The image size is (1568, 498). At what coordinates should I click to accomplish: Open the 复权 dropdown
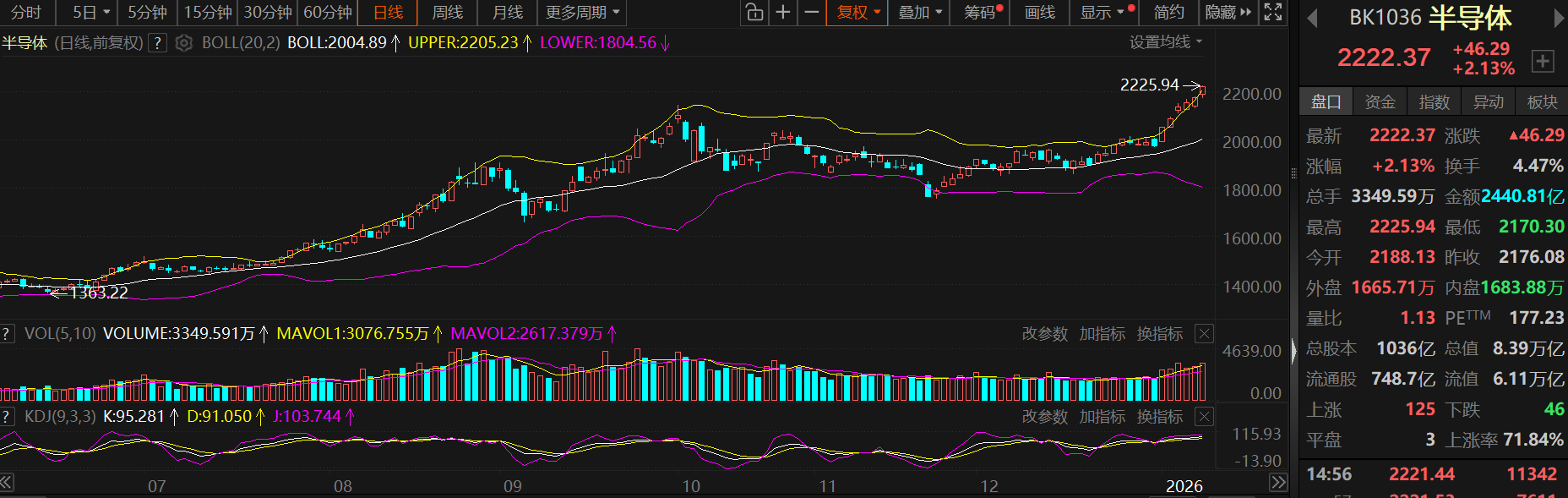[x=857, y=13]
